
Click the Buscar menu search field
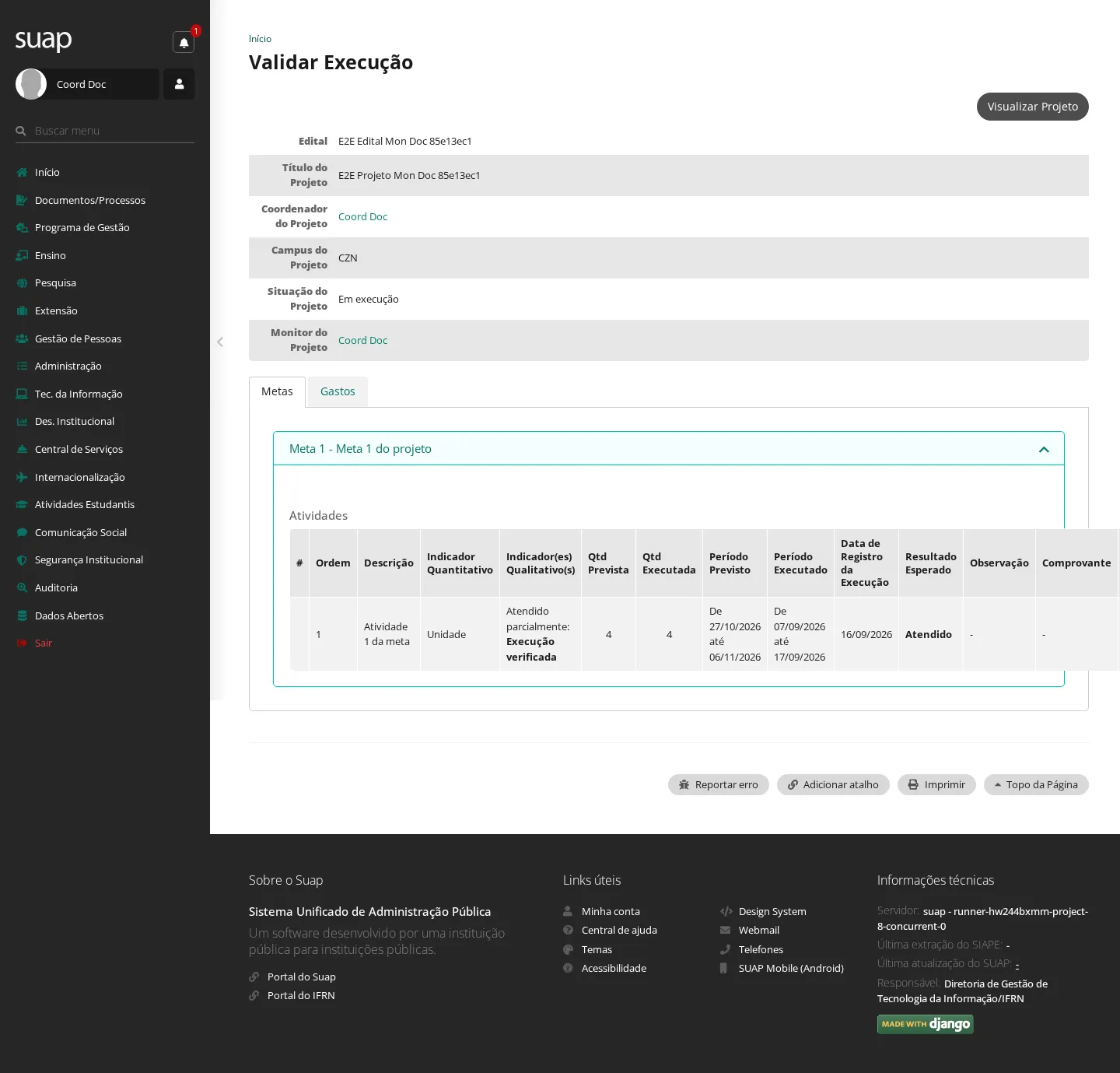[105, 131]
